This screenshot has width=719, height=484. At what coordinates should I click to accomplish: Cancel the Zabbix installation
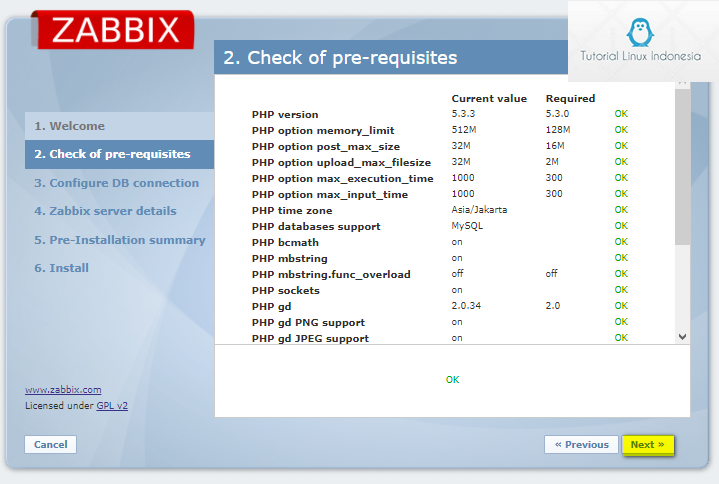point(50,445)
